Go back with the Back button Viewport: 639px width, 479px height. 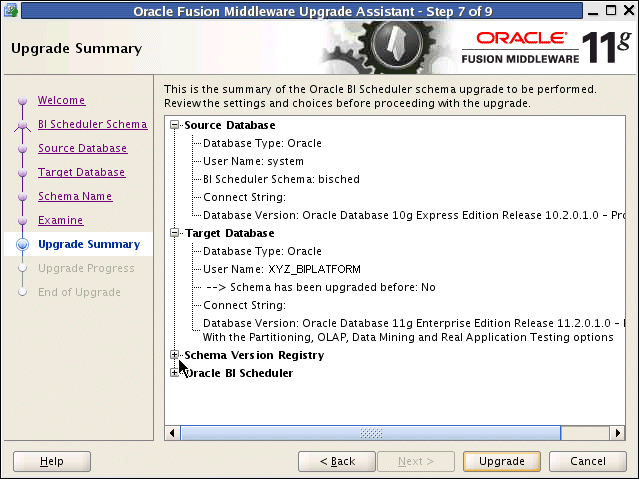point(337,461)
